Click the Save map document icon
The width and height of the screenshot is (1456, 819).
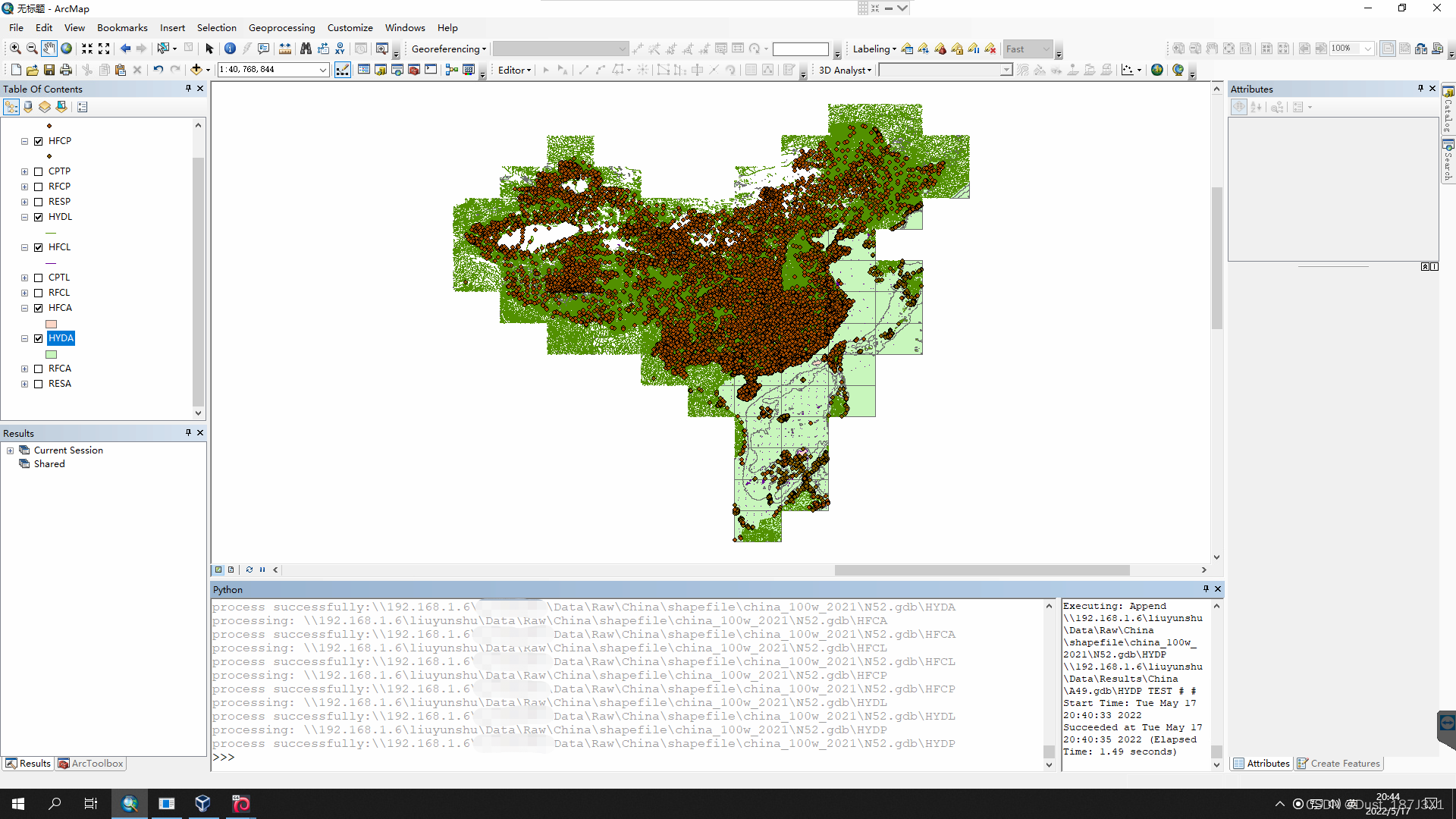pos(49,70)
